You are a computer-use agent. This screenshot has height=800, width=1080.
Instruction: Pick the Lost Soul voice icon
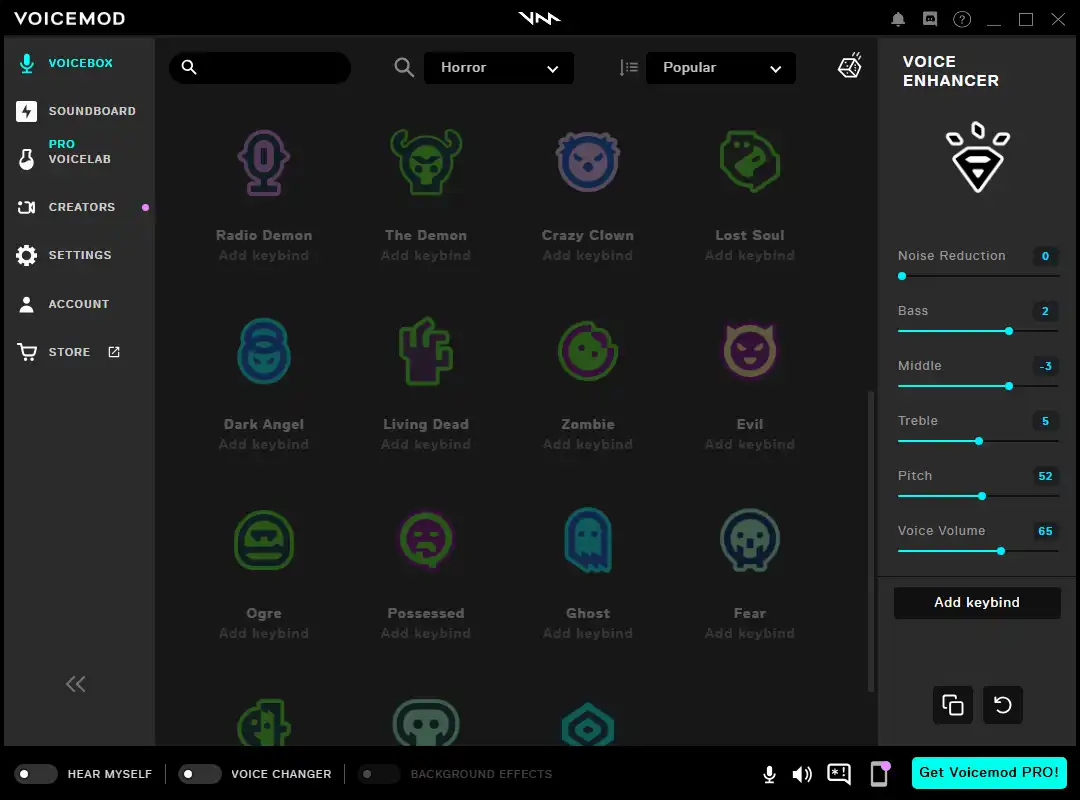[749, 162]
